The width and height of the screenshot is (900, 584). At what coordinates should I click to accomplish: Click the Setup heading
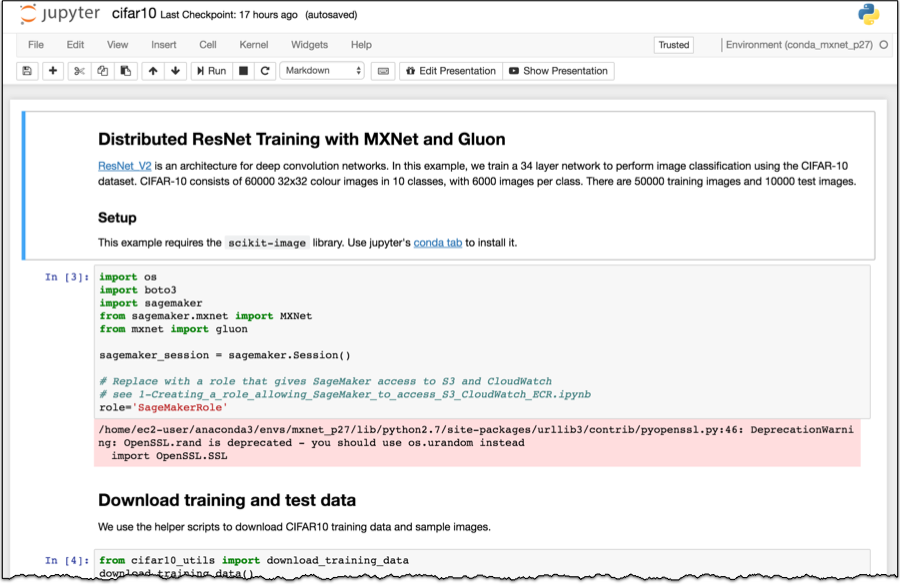(117, 218)
